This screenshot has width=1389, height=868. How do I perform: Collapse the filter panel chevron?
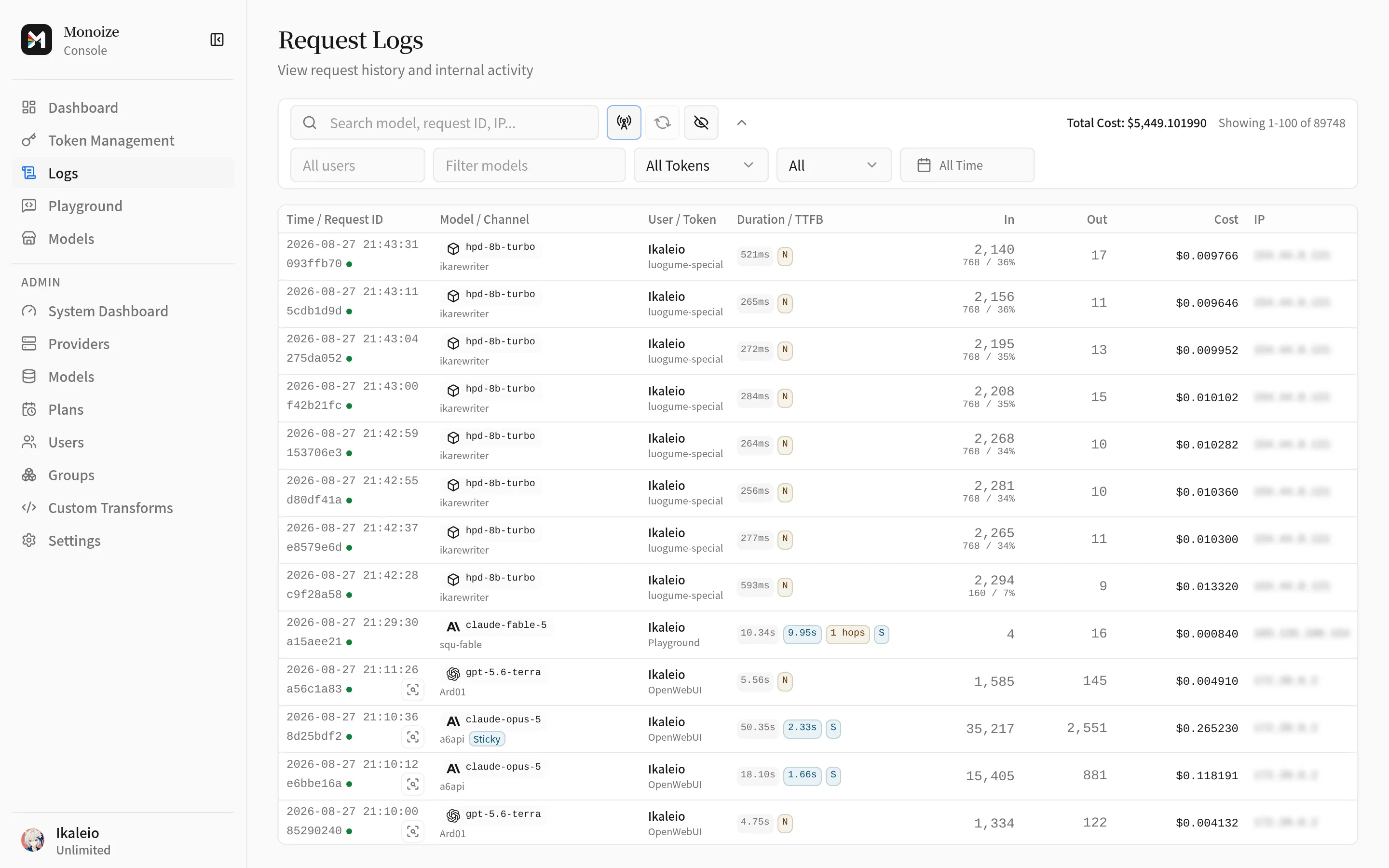[x=742, y=122]
